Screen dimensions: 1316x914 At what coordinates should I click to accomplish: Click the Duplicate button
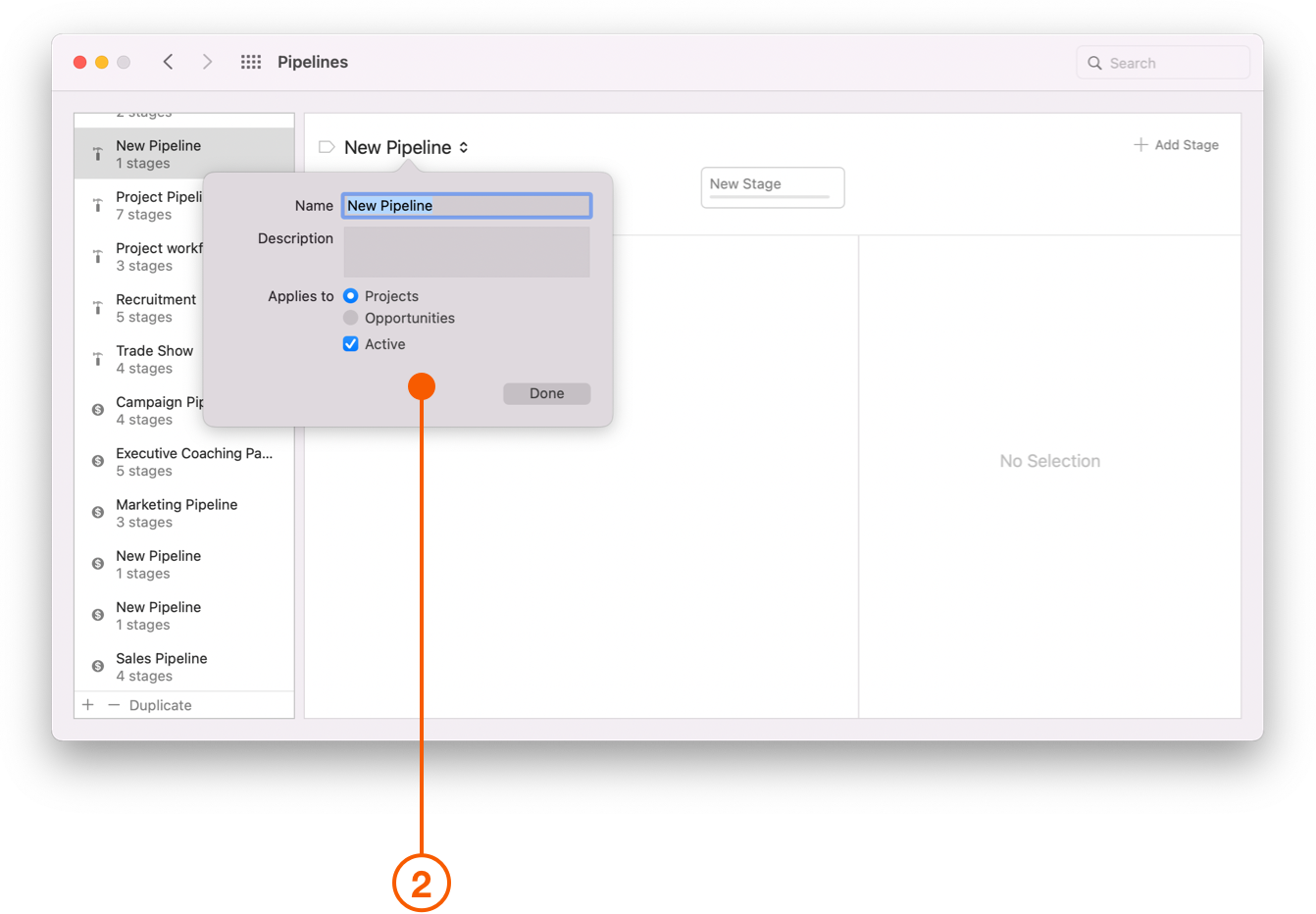(x=160, y=704)
